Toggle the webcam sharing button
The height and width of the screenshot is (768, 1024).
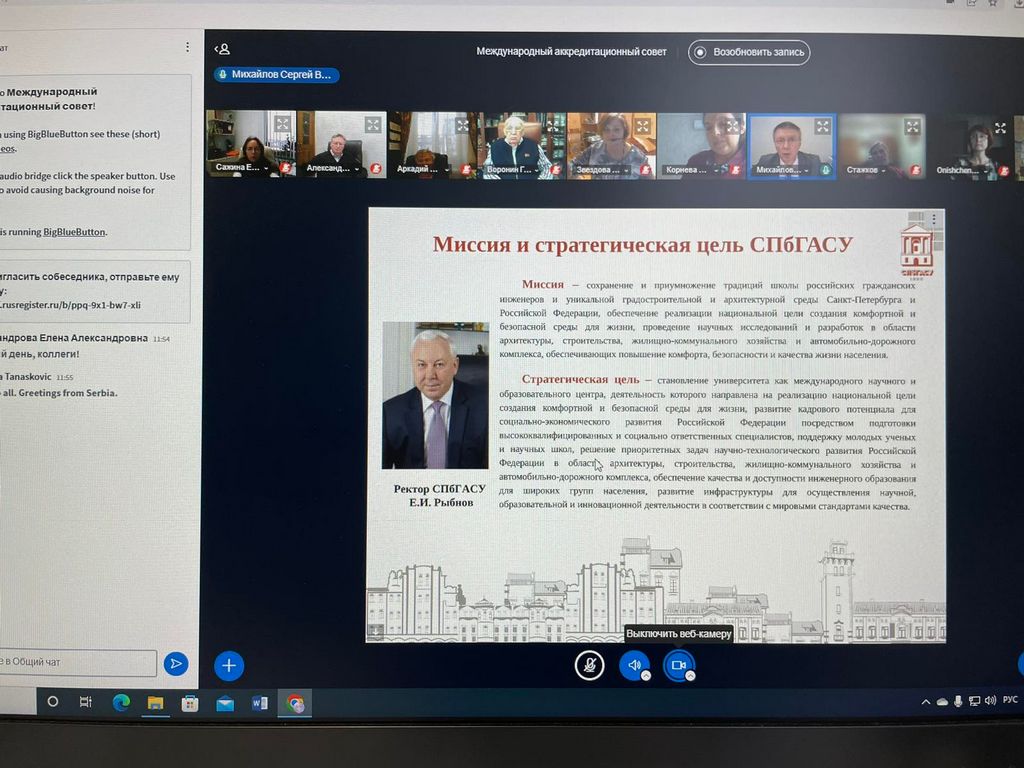[x=679, y=665]
